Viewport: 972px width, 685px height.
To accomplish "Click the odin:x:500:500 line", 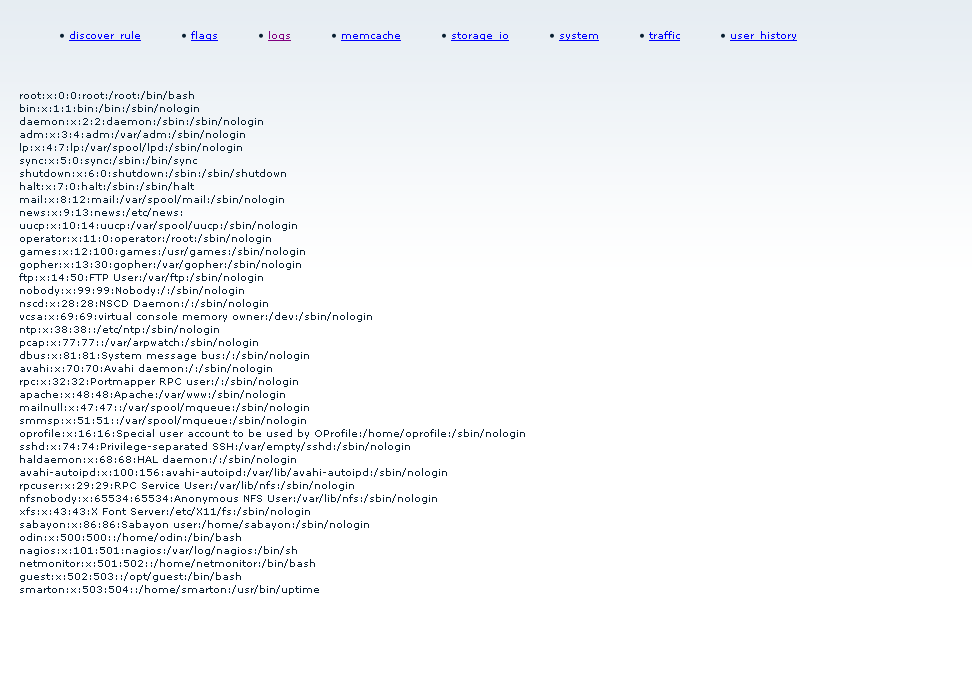I will point(130,538).
